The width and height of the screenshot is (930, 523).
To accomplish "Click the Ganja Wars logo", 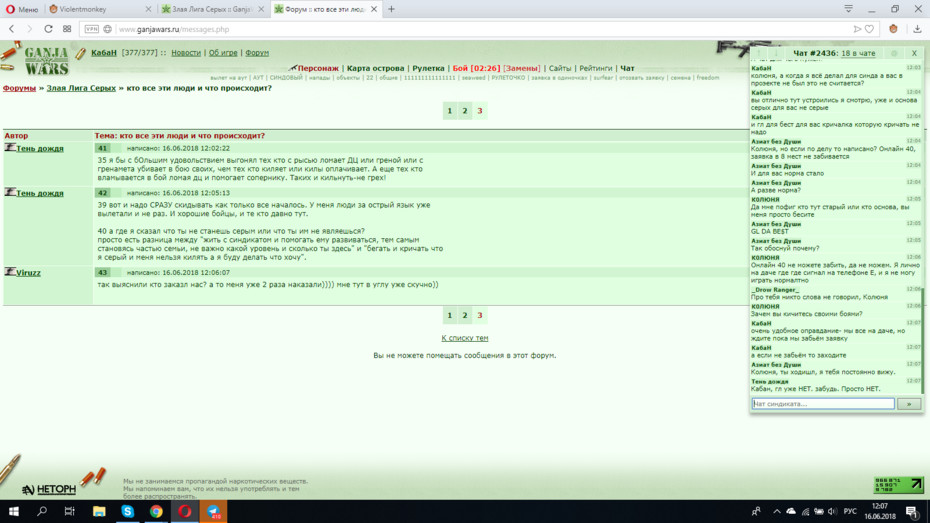I will (x=46, y=60).
